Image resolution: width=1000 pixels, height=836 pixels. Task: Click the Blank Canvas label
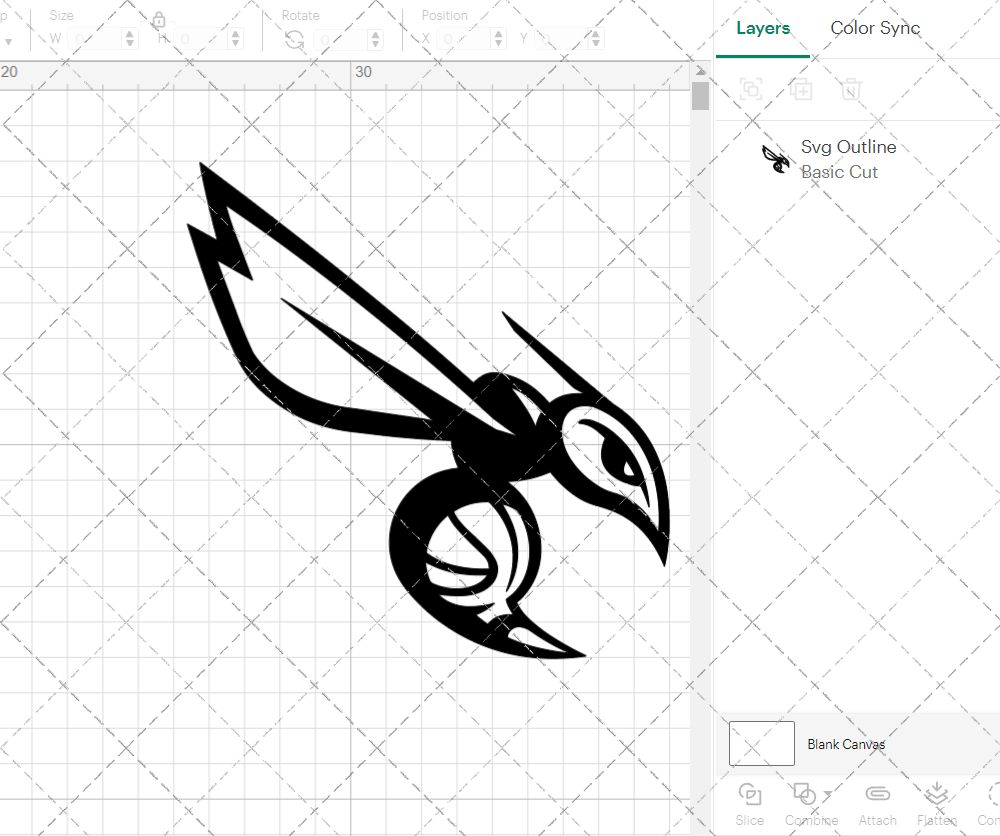[x=846, y=744]
